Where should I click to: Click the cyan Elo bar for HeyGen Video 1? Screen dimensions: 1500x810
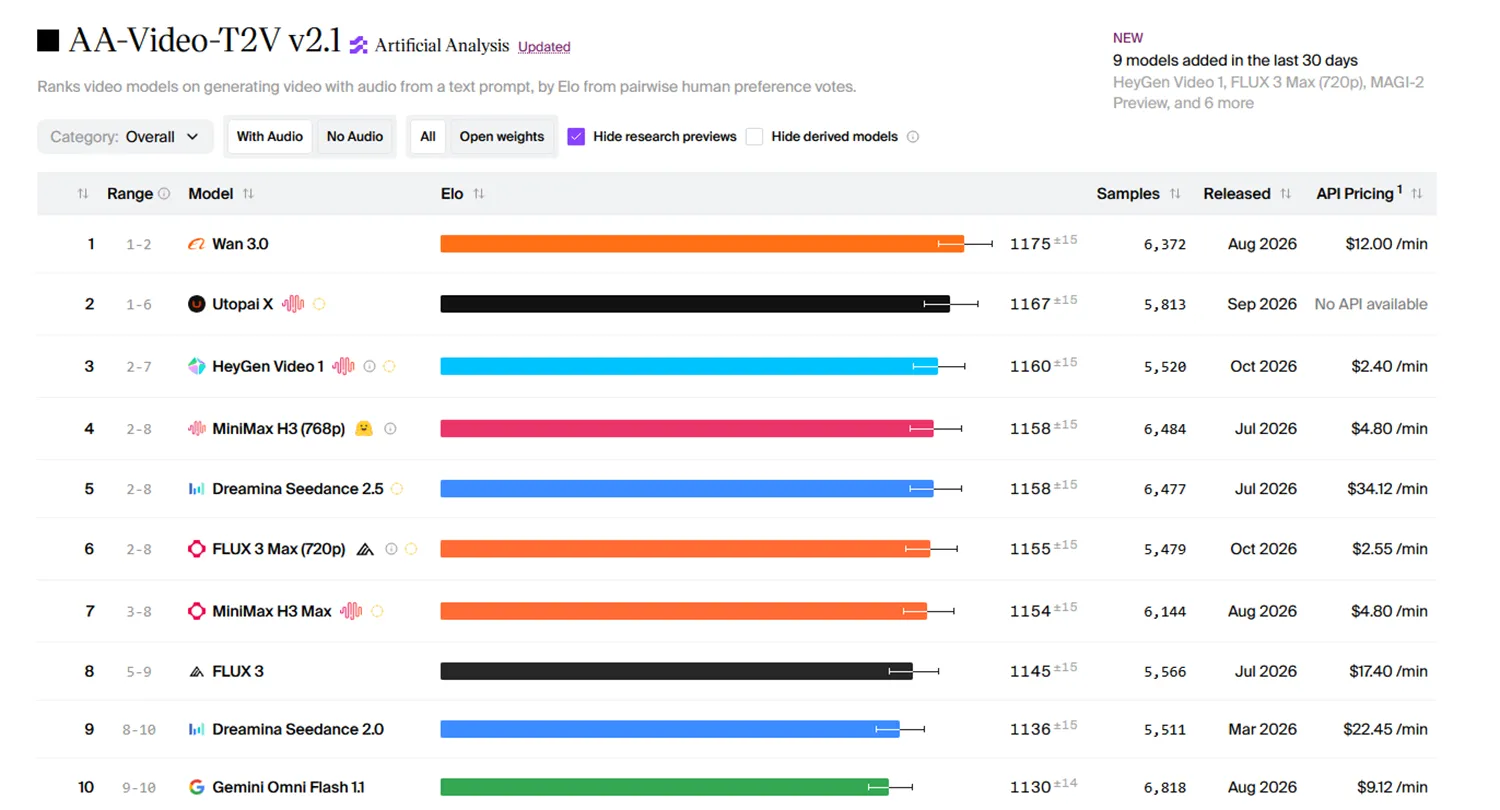[689, 366]
